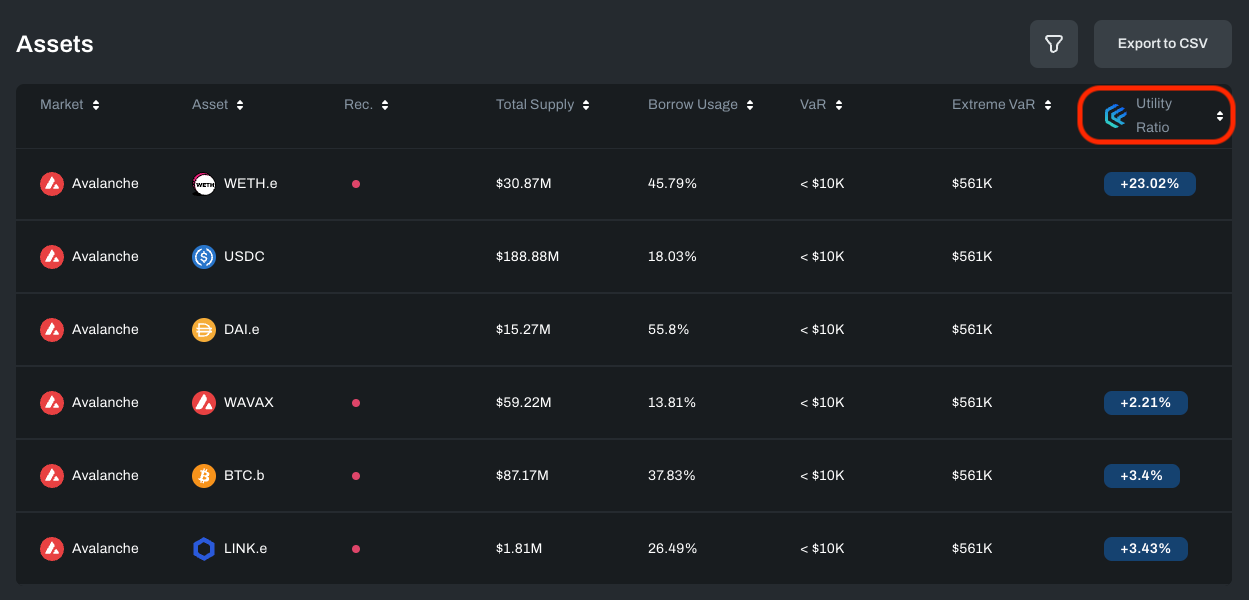
Task: Click the Utility Ratio column logo icon
Action: point(1115,116)
